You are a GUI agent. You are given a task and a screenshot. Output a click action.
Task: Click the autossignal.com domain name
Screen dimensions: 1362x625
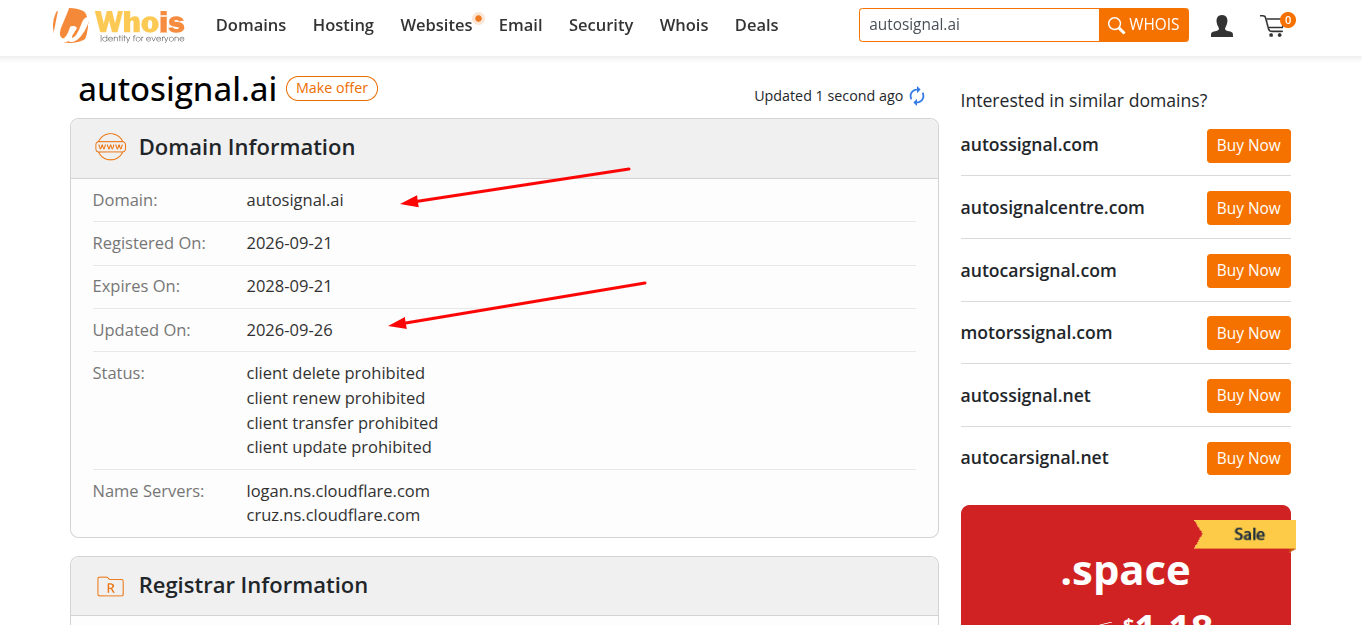pos(1029,145)
